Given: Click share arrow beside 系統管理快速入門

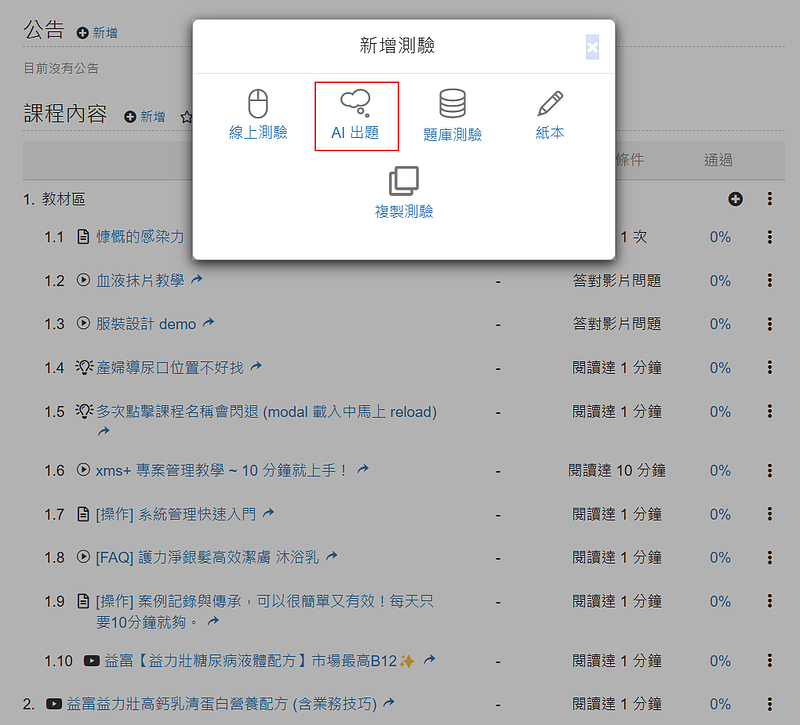Looking at the screenshot, I should tap(268, 514).
